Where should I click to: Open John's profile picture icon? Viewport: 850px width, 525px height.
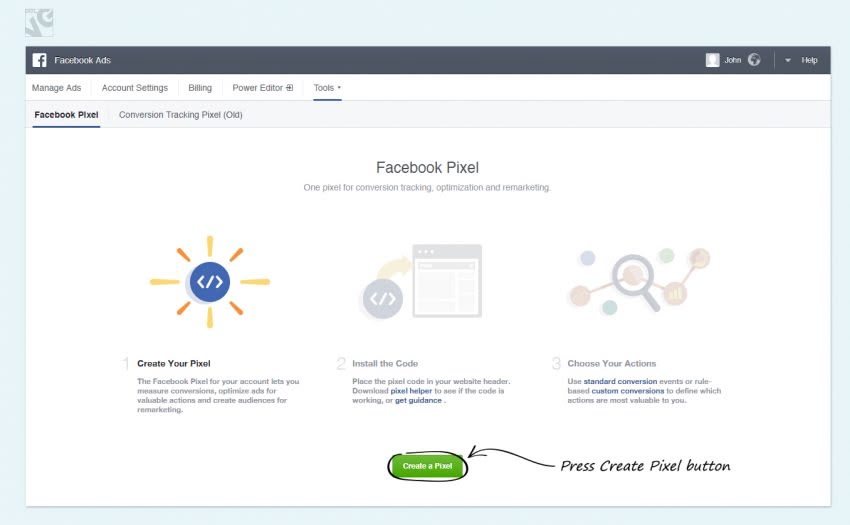point(712,60)
